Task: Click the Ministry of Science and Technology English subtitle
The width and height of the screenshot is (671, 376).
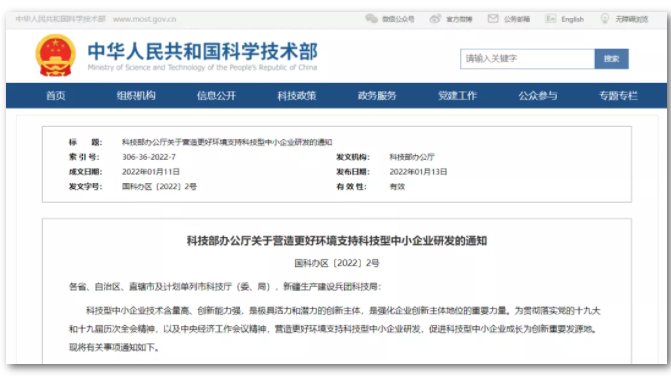Action: tap(202, 68)
